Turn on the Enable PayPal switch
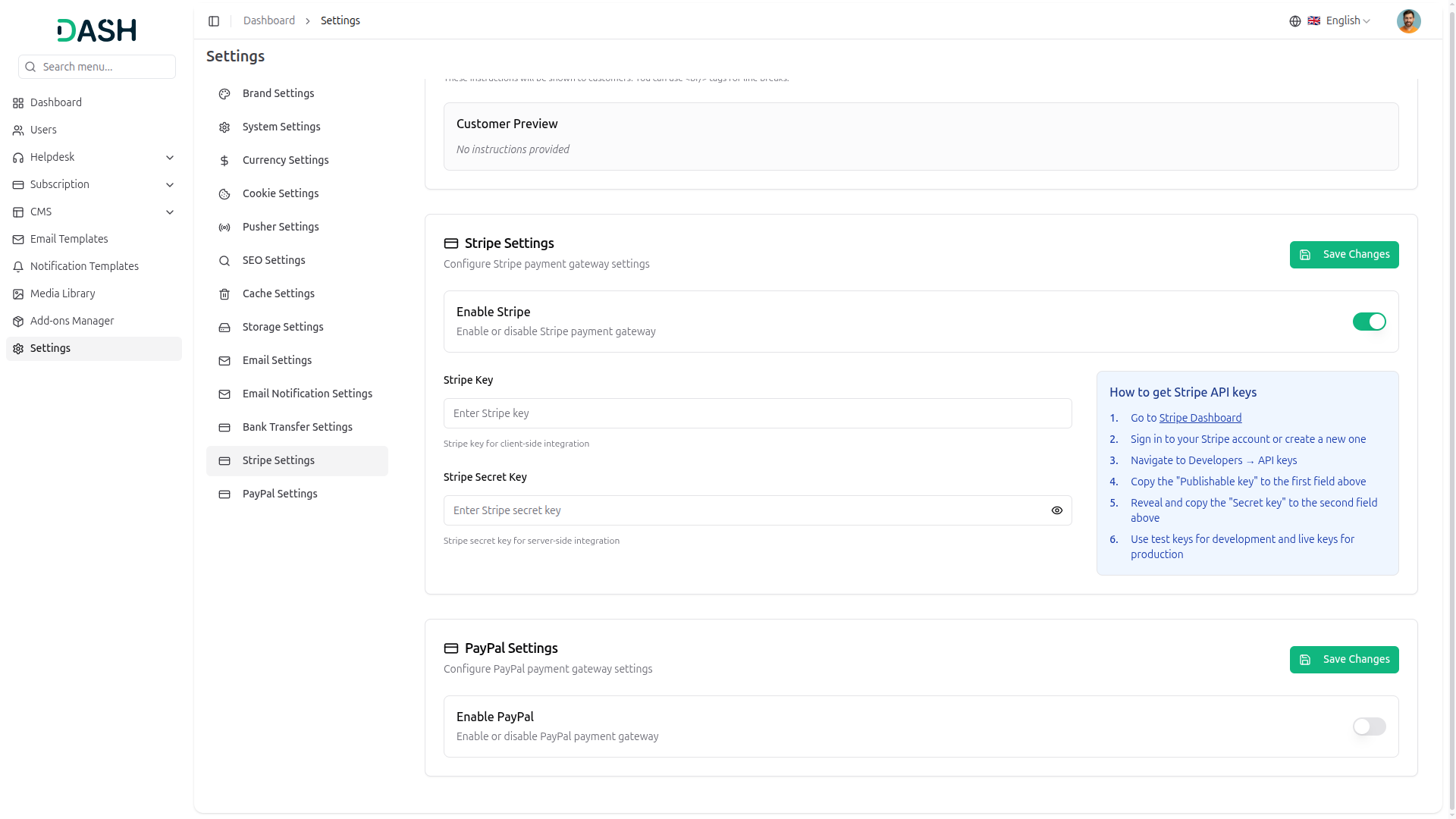The width and height of the screenshot is (1456, 819). [x=1369, y=726]
